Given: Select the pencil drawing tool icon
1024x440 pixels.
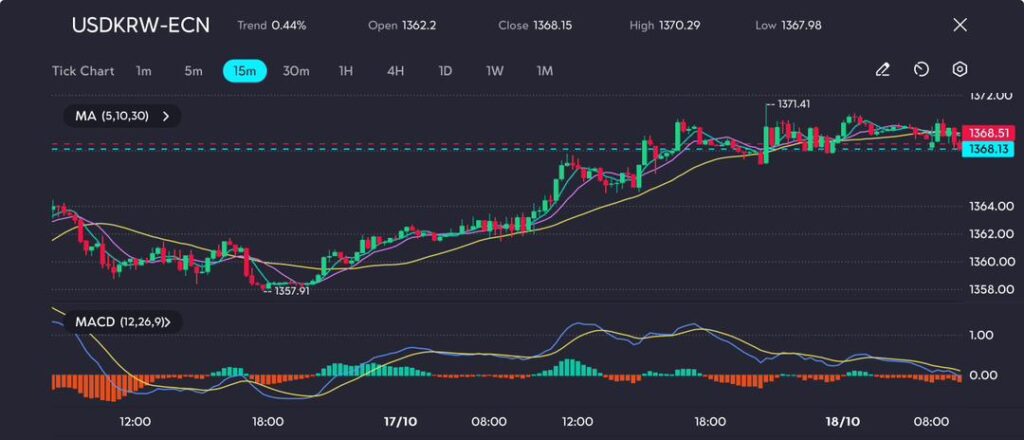Looking at the screenshot, I should [882, 70].
